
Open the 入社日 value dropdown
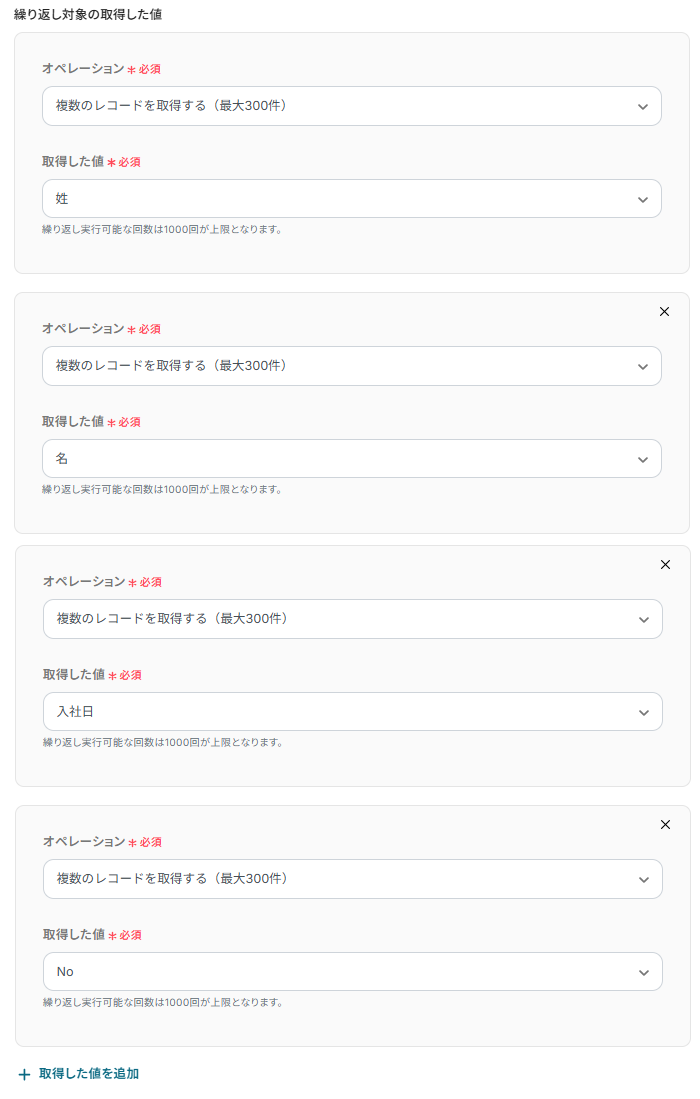pos(352,711)
